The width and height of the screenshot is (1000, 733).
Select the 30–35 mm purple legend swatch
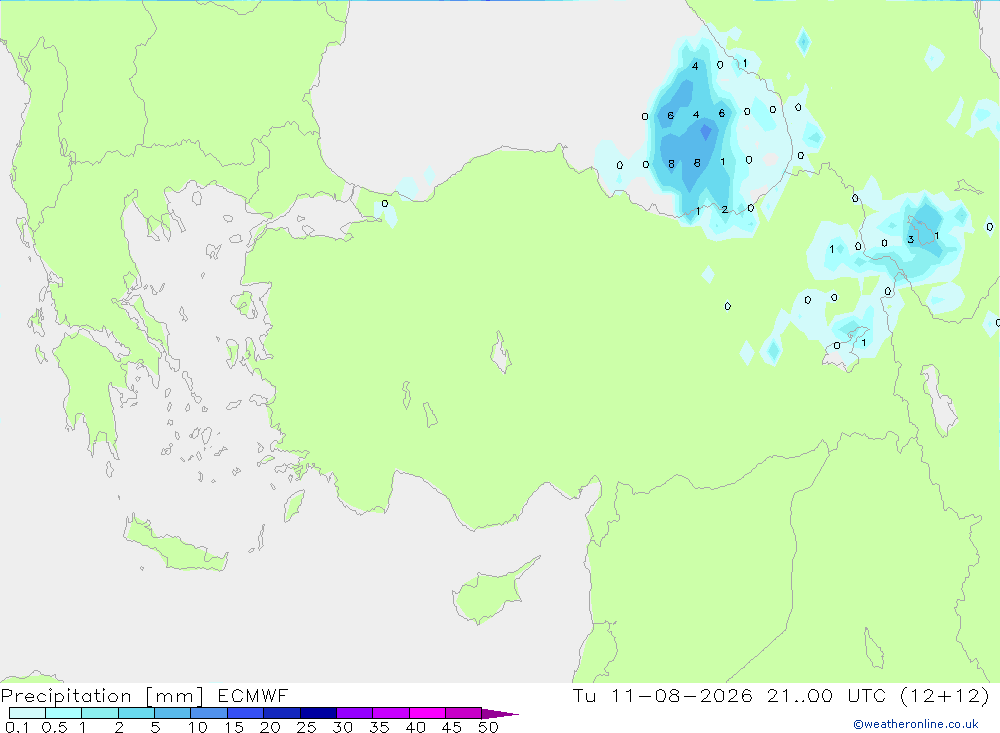pyautogui.click(x=355, y=713)
